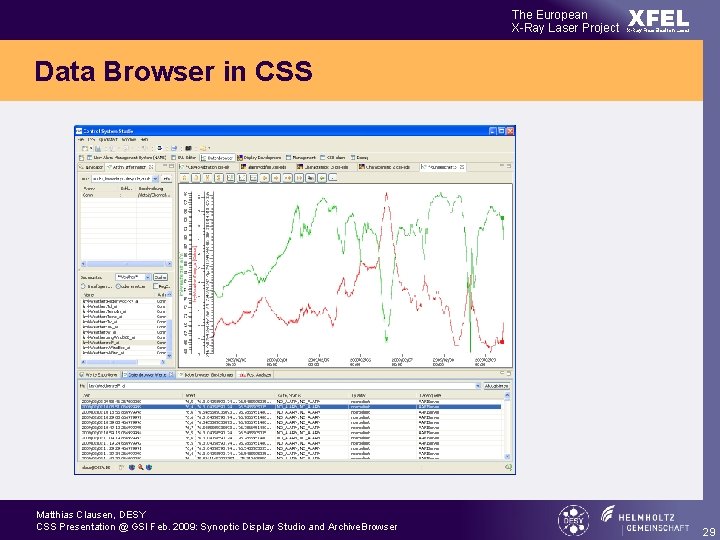The height and width of the screenshot is (540, 720).
Task: Click down arrow of channel list scrollbar
Action: pyautogui.click(x=169, y=356)
